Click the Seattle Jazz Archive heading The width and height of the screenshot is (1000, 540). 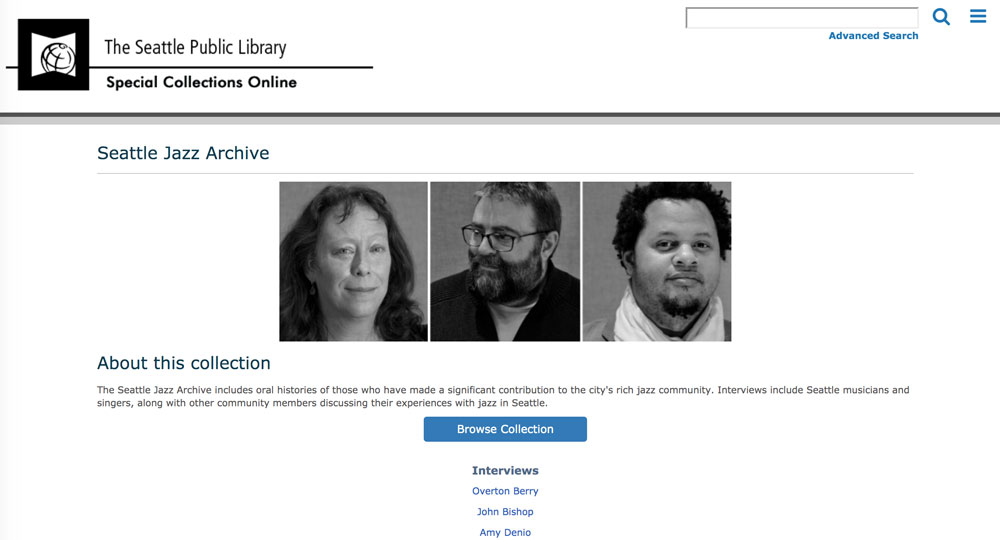pos(183,153)
